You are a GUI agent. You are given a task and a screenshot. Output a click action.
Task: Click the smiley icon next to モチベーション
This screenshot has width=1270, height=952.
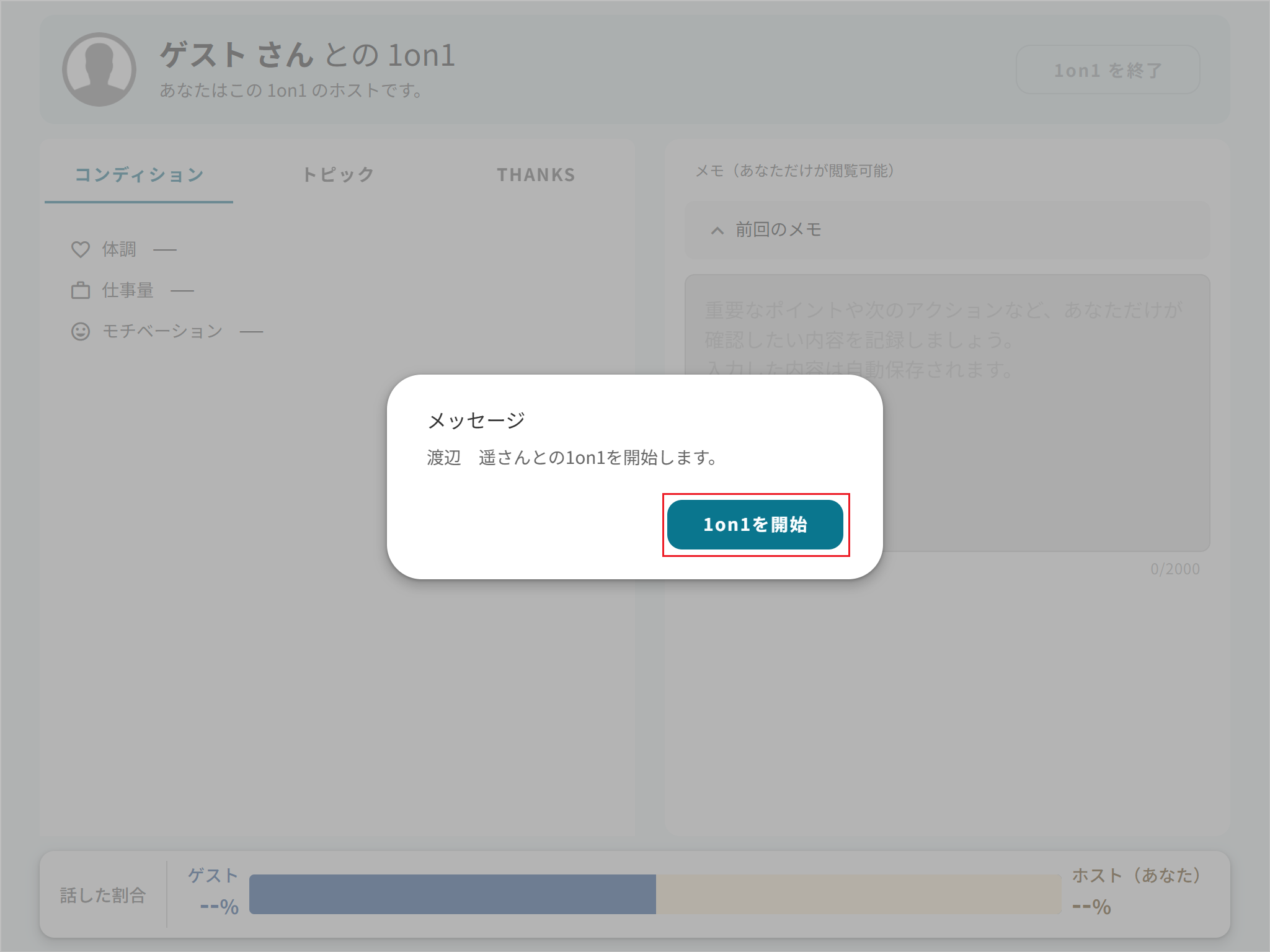81,331
